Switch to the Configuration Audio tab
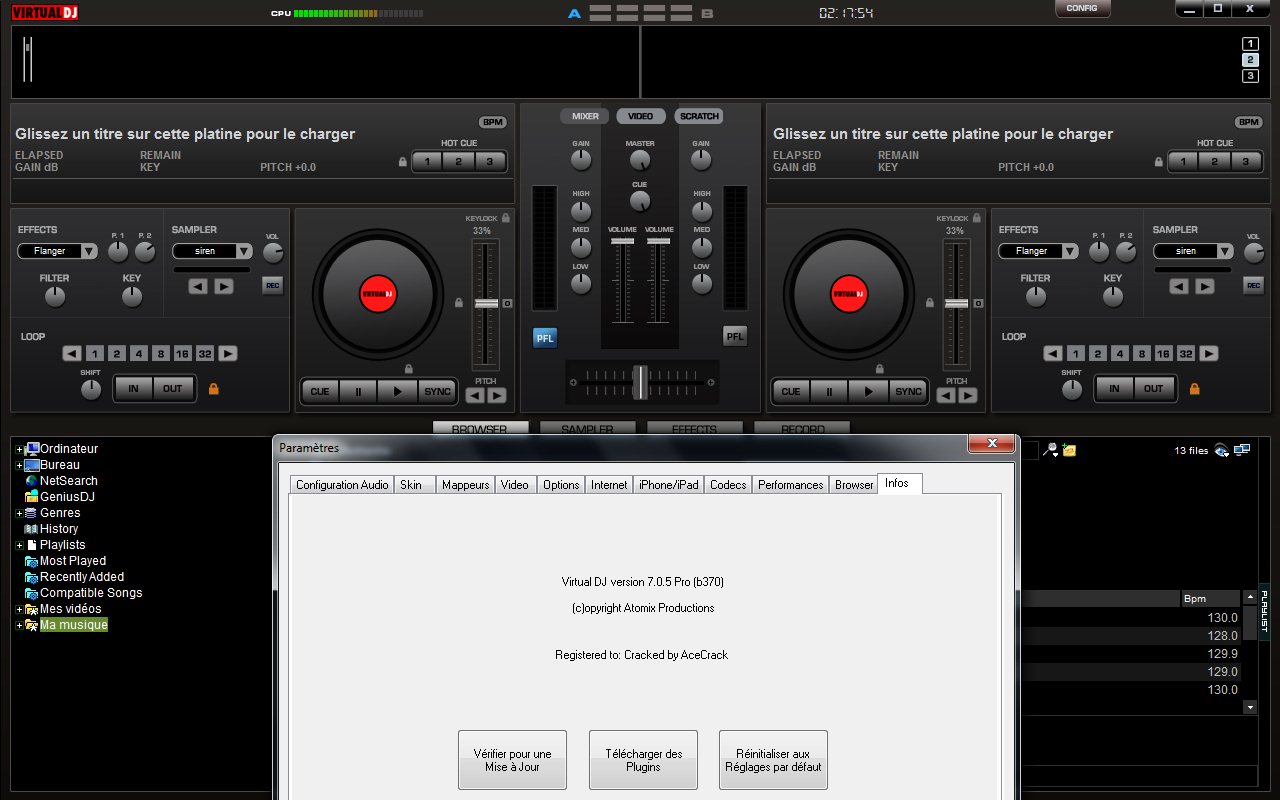This screenshot has height=800, width=1280. click(342, 485)
